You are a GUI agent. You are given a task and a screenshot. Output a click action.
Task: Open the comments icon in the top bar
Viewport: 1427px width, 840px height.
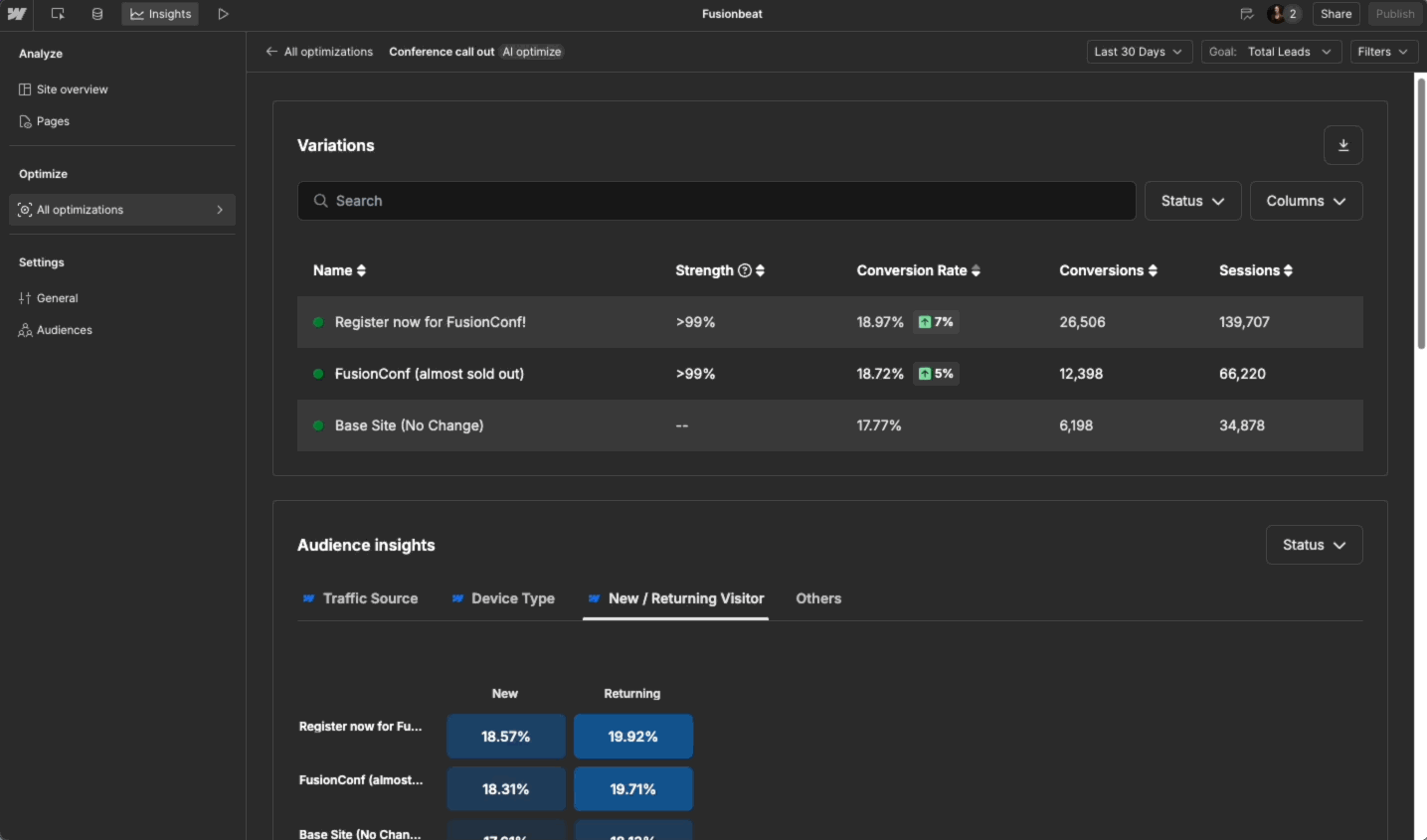[x=1247, y=14]
